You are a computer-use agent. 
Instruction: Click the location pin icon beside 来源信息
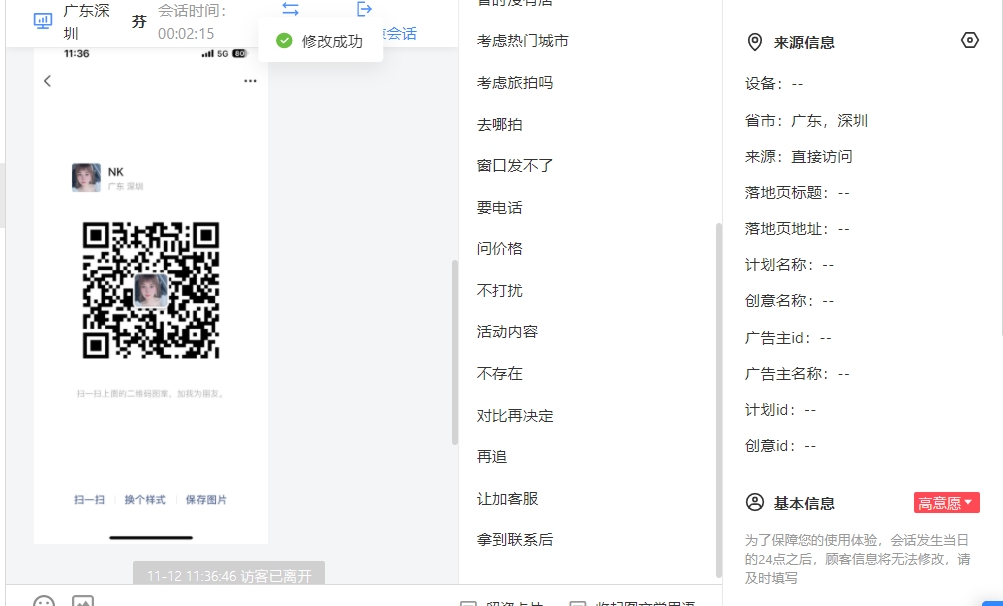click(755, 42)
